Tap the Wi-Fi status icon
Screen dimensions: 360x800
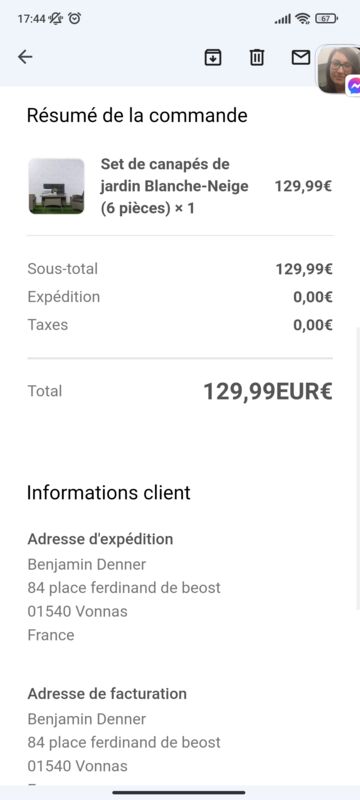point(303,19)
